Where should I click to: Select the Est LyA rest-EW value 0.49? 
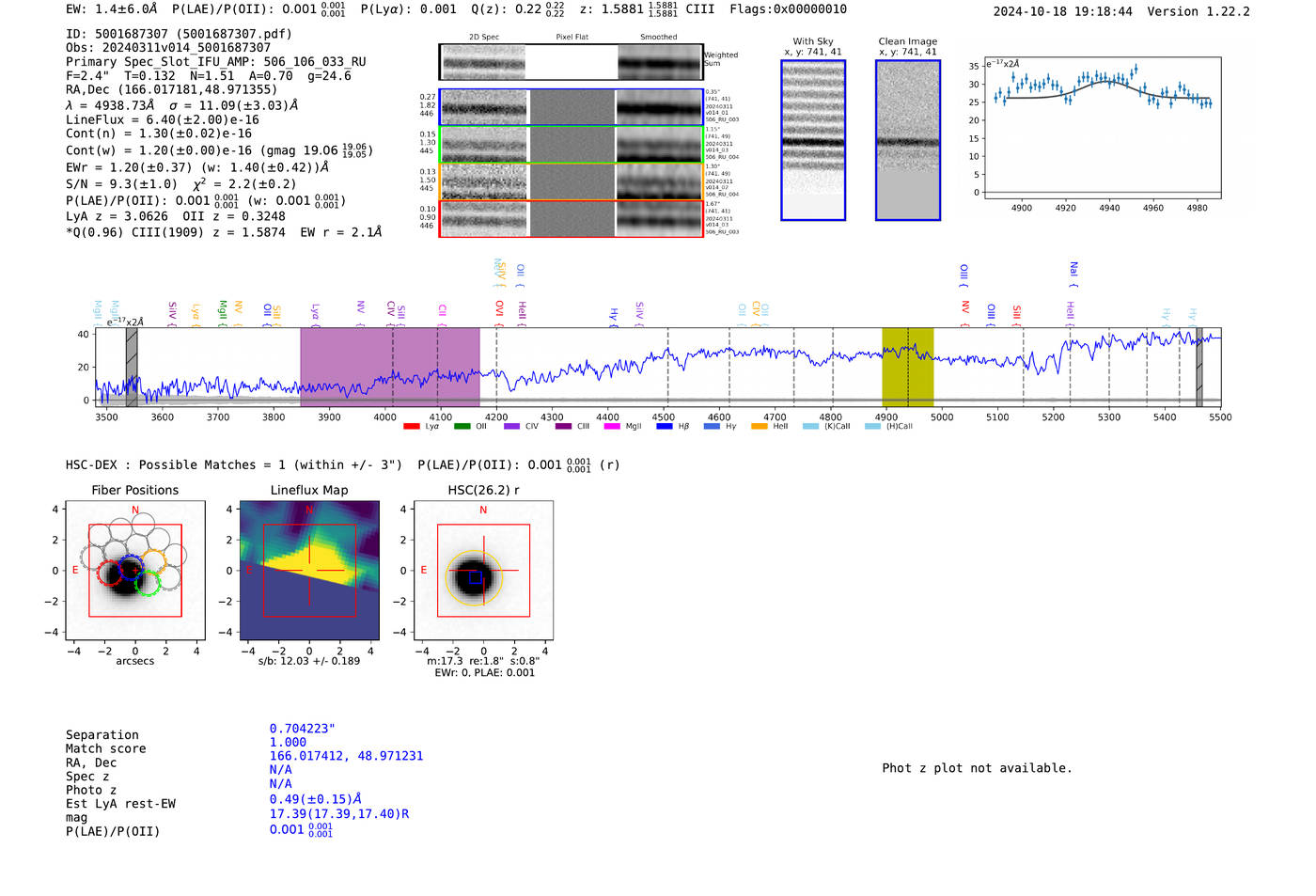click(316, 799)
